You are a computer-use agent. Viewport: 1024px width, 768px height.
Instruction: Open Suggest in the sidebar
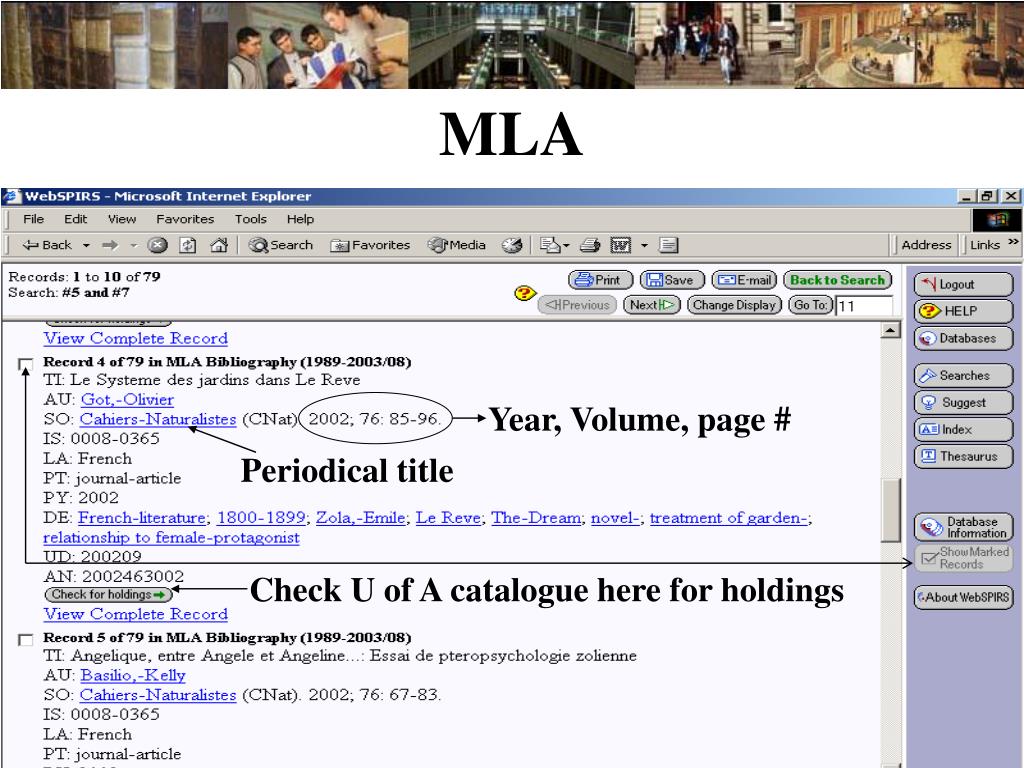click(x=963, y=402)
